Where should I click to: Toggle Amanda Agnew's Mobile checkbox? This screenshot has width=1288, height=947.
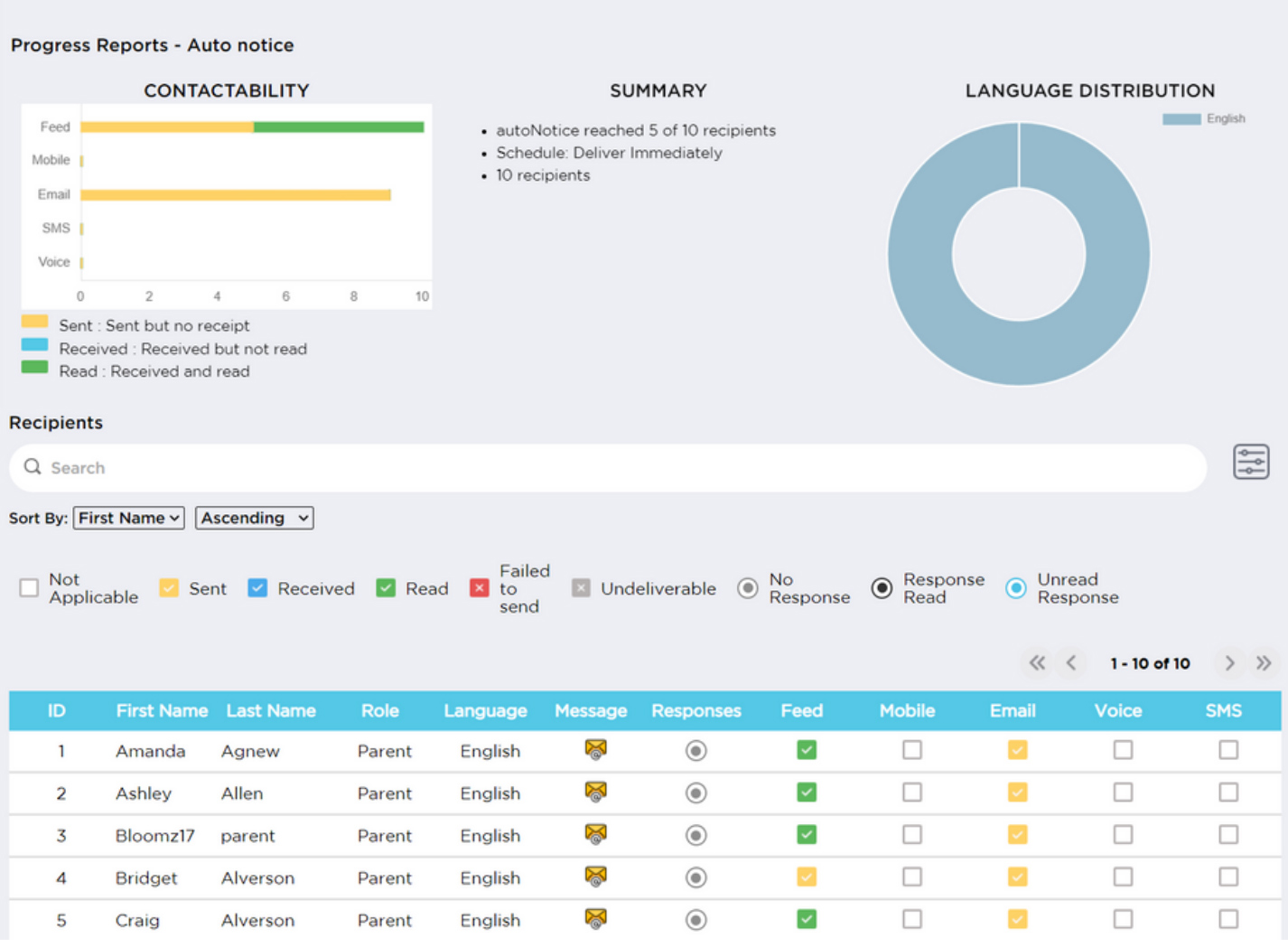(911, 750)
